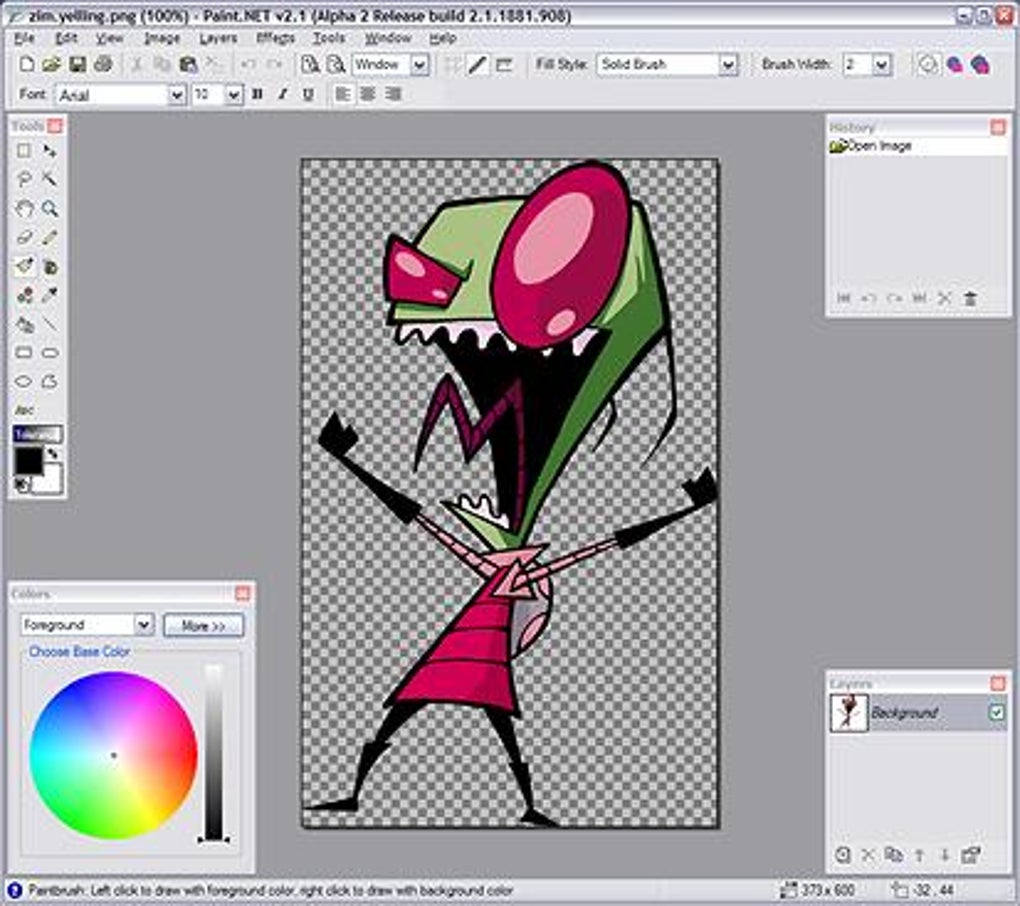1020x906 pixels.
Task: Open the Foreground color selector dropdown
Action: (x=143, y=625)
